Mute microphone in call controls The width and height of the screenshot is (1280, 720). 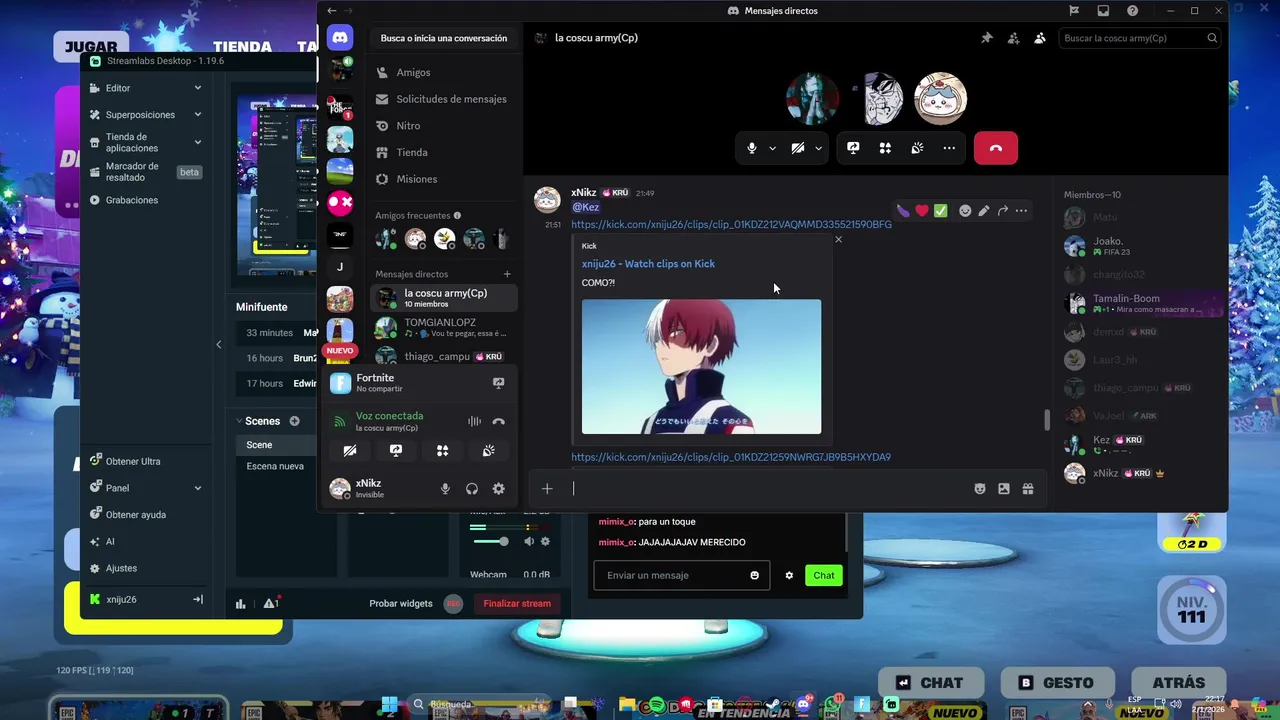[752, 148]
